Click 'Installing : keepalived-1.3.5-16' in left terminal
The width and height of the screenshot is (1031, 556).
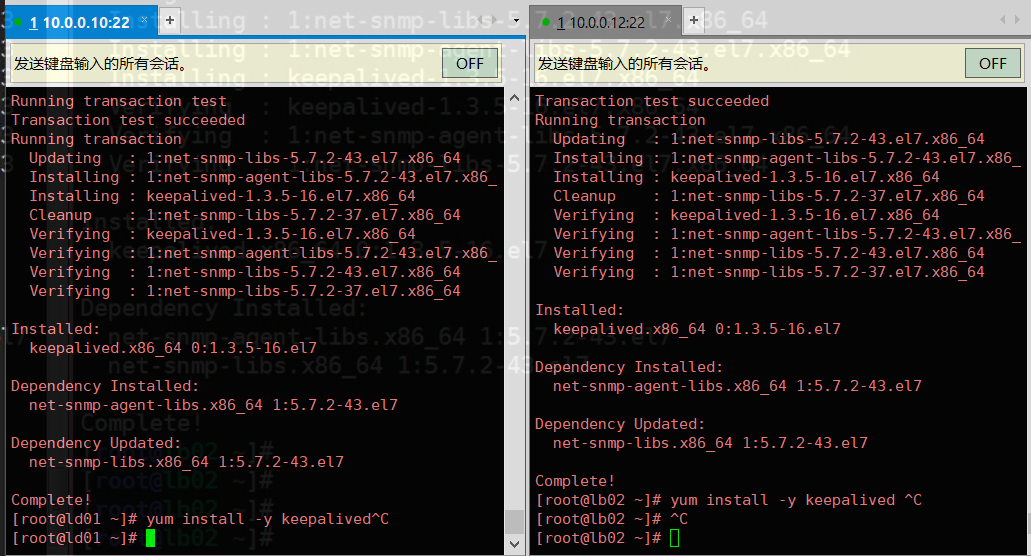coord(222,197)
